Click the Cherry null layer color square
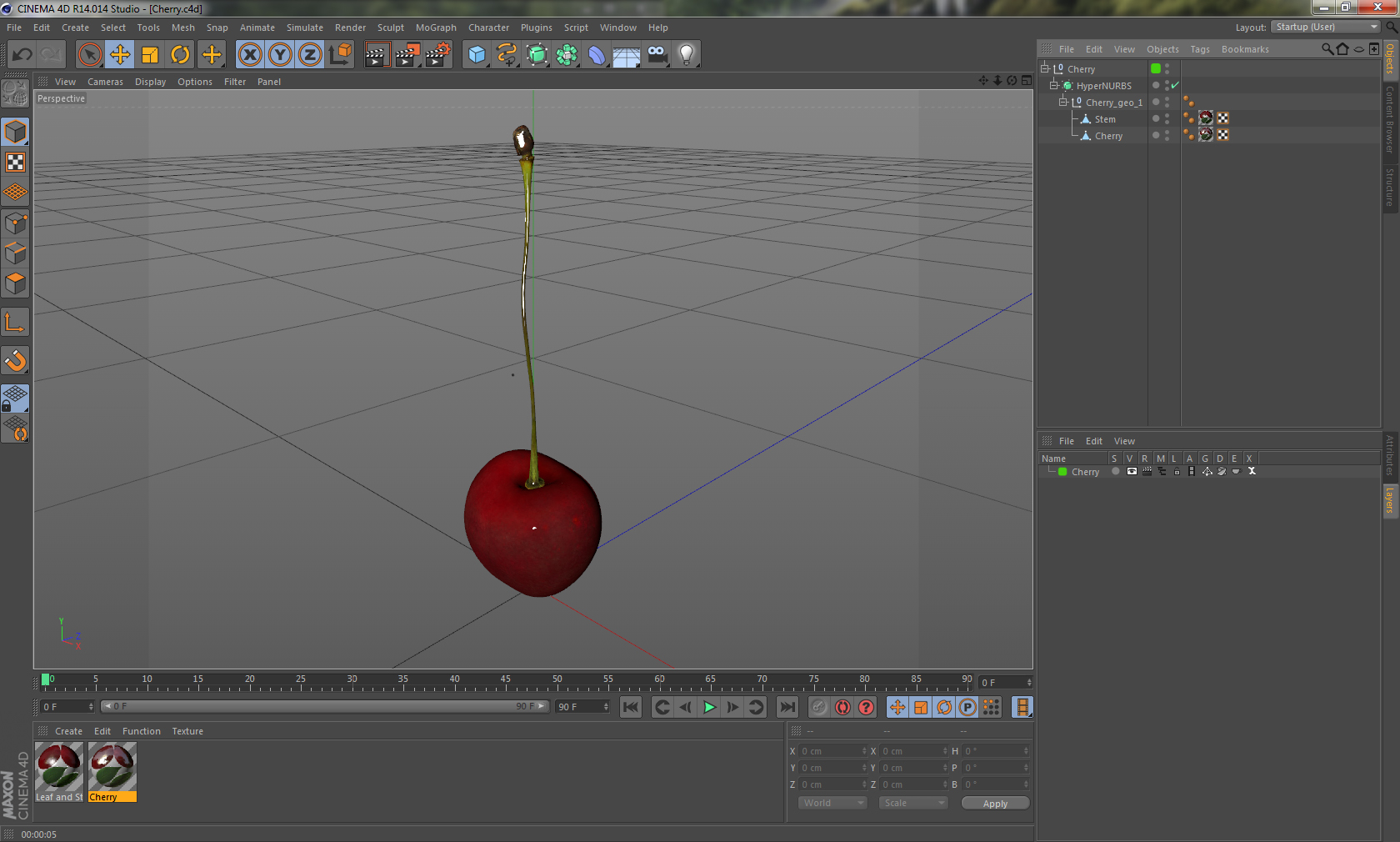 pyautogui.click(x=1156, y=68)
